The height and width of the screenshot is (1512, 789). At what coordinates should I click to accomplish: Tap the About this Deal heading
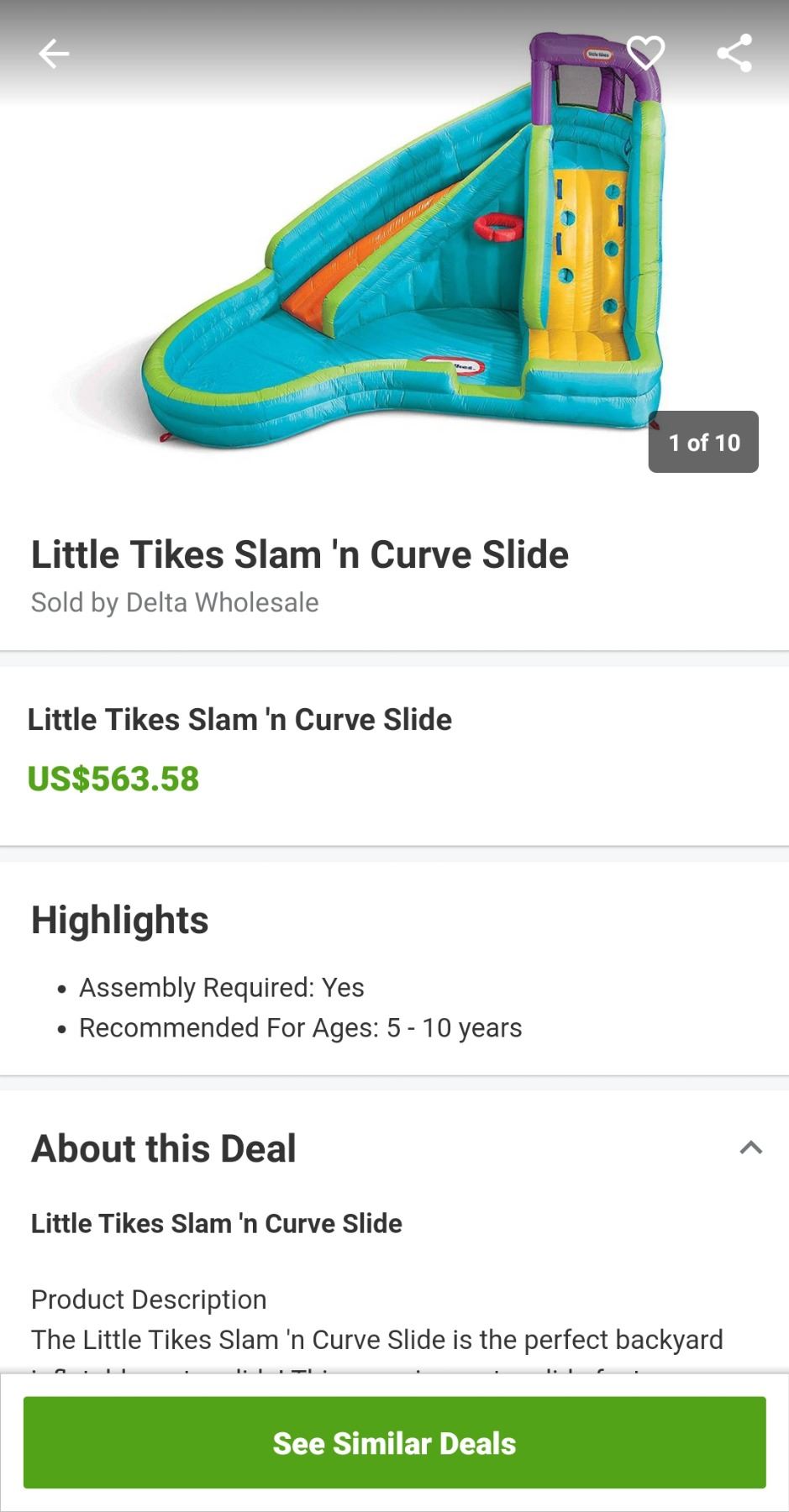tap(164, 1148)
